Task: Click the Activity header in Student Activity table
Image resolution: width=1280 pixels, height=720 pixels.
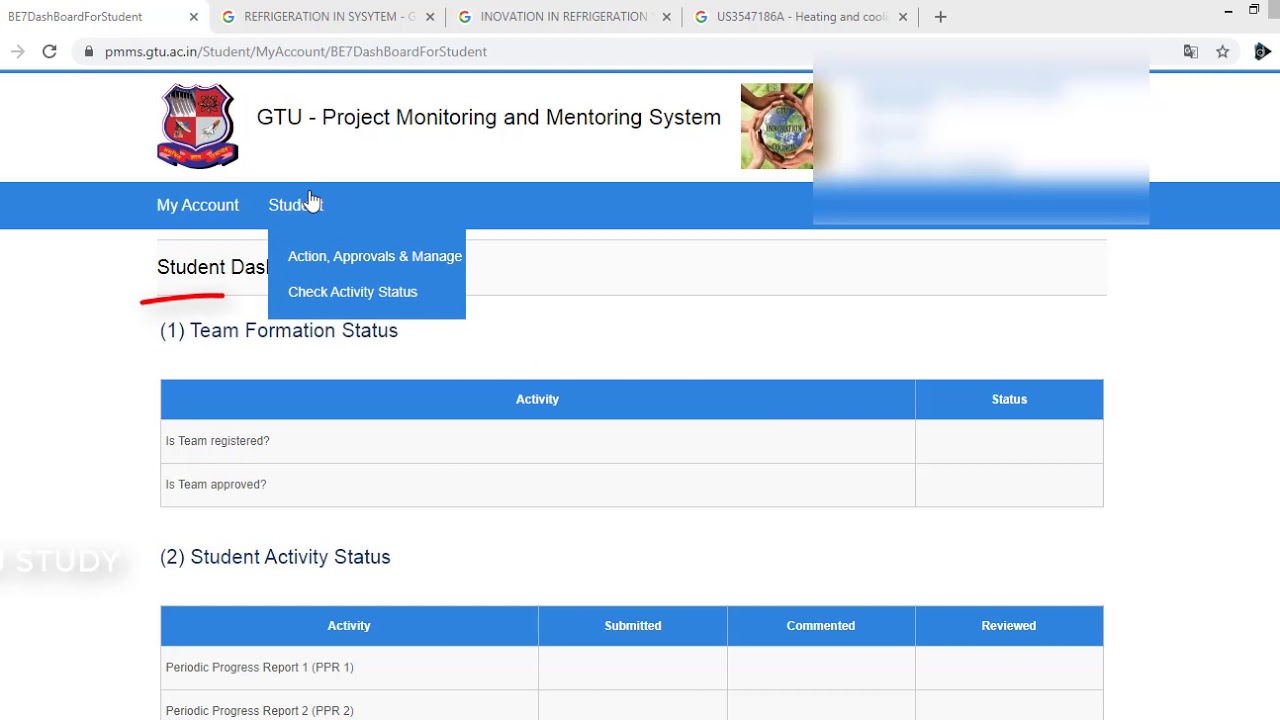Action: (349, 626)
